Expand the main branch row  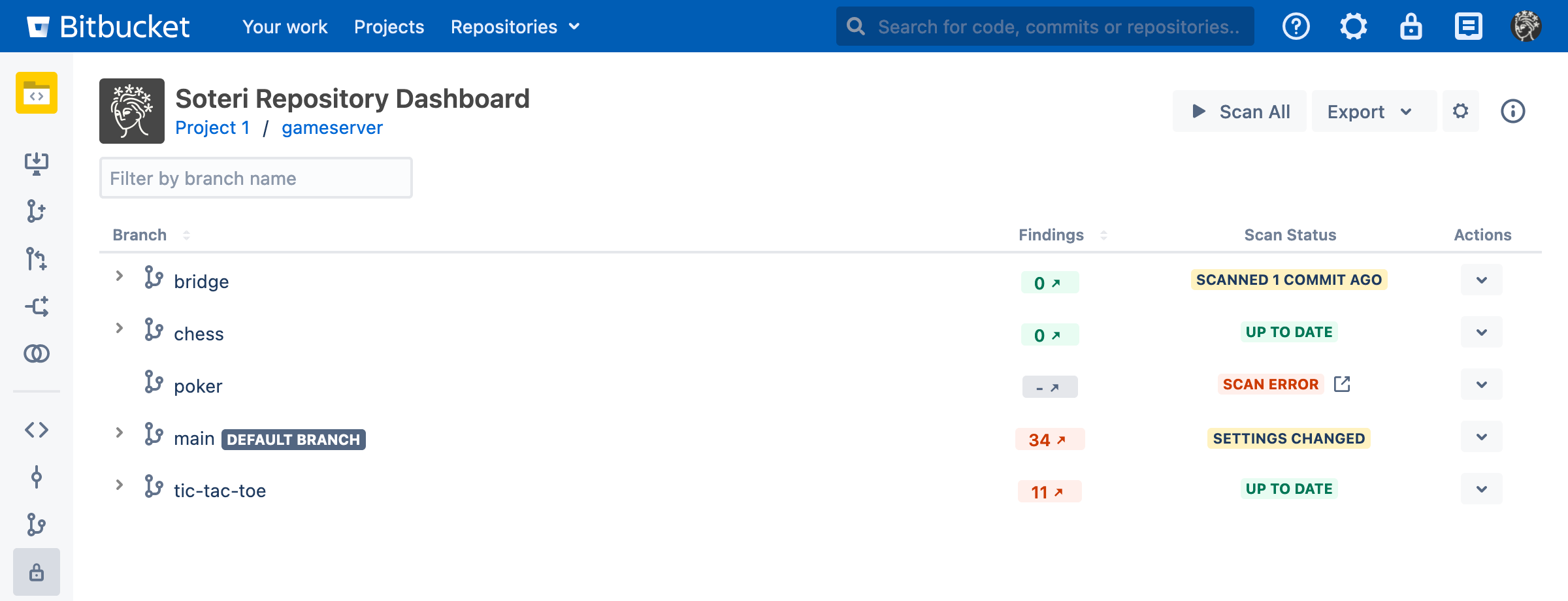pos(120,432)
